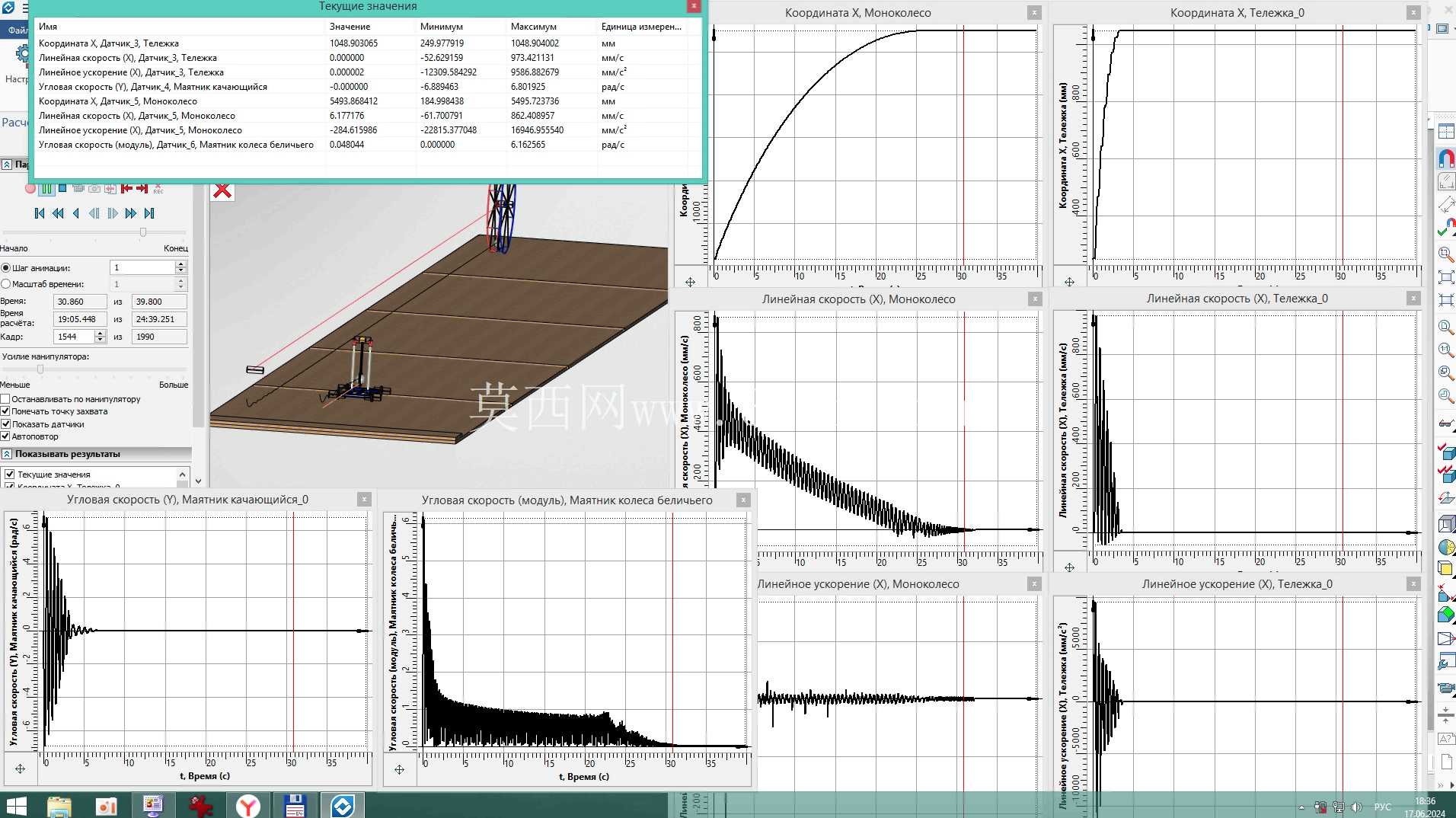
Task: Click the Единица измерения column header
Action: 642,27
